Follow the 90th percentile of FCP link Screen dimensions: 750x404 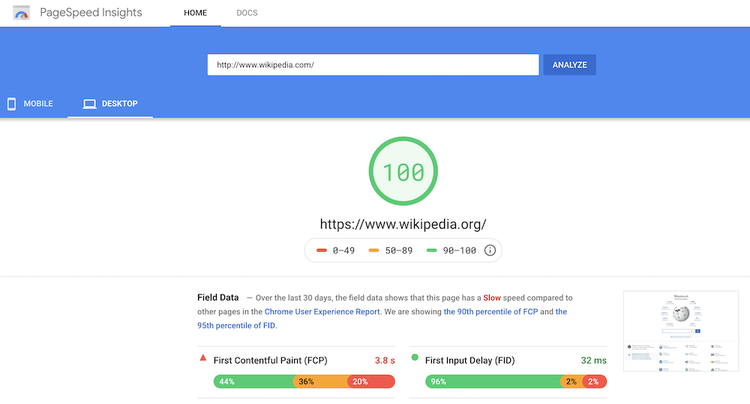491,312
